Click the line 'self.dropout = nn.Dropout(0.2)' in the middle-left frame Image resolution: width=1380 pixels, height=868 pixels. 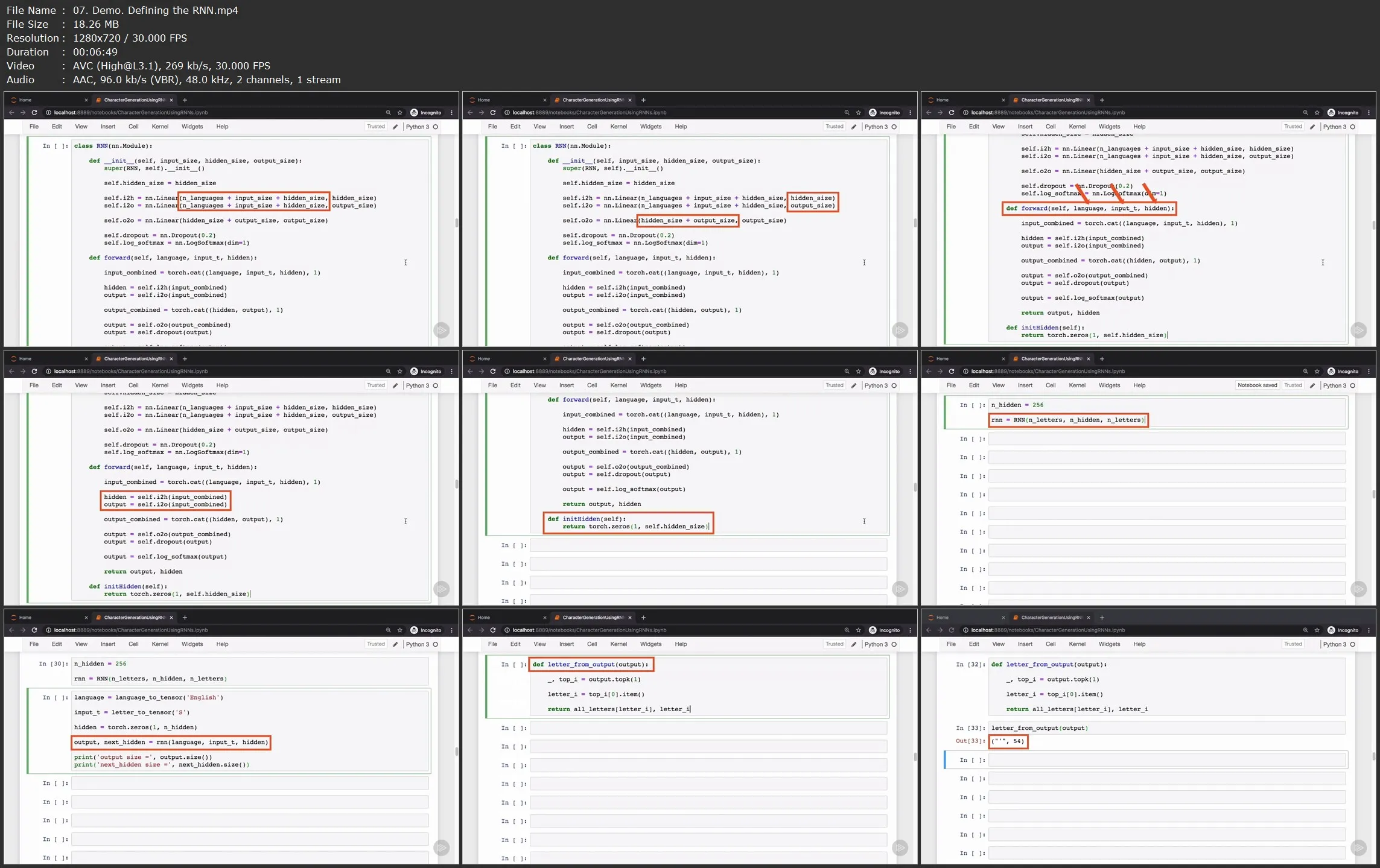coord(159,445)
